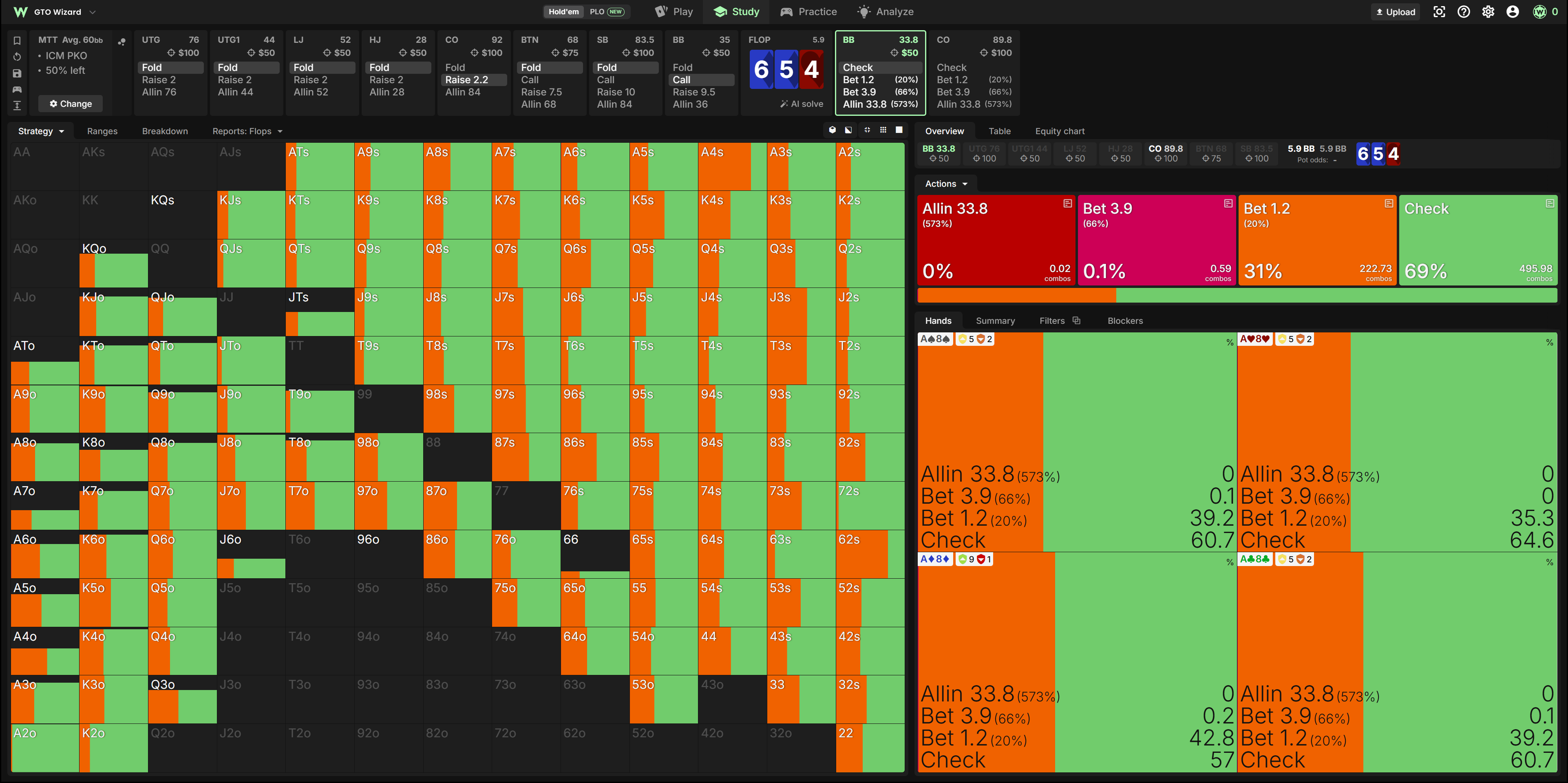
Task: Expand the GTO Wizard dropdown chevron
Action: point(93,11)
